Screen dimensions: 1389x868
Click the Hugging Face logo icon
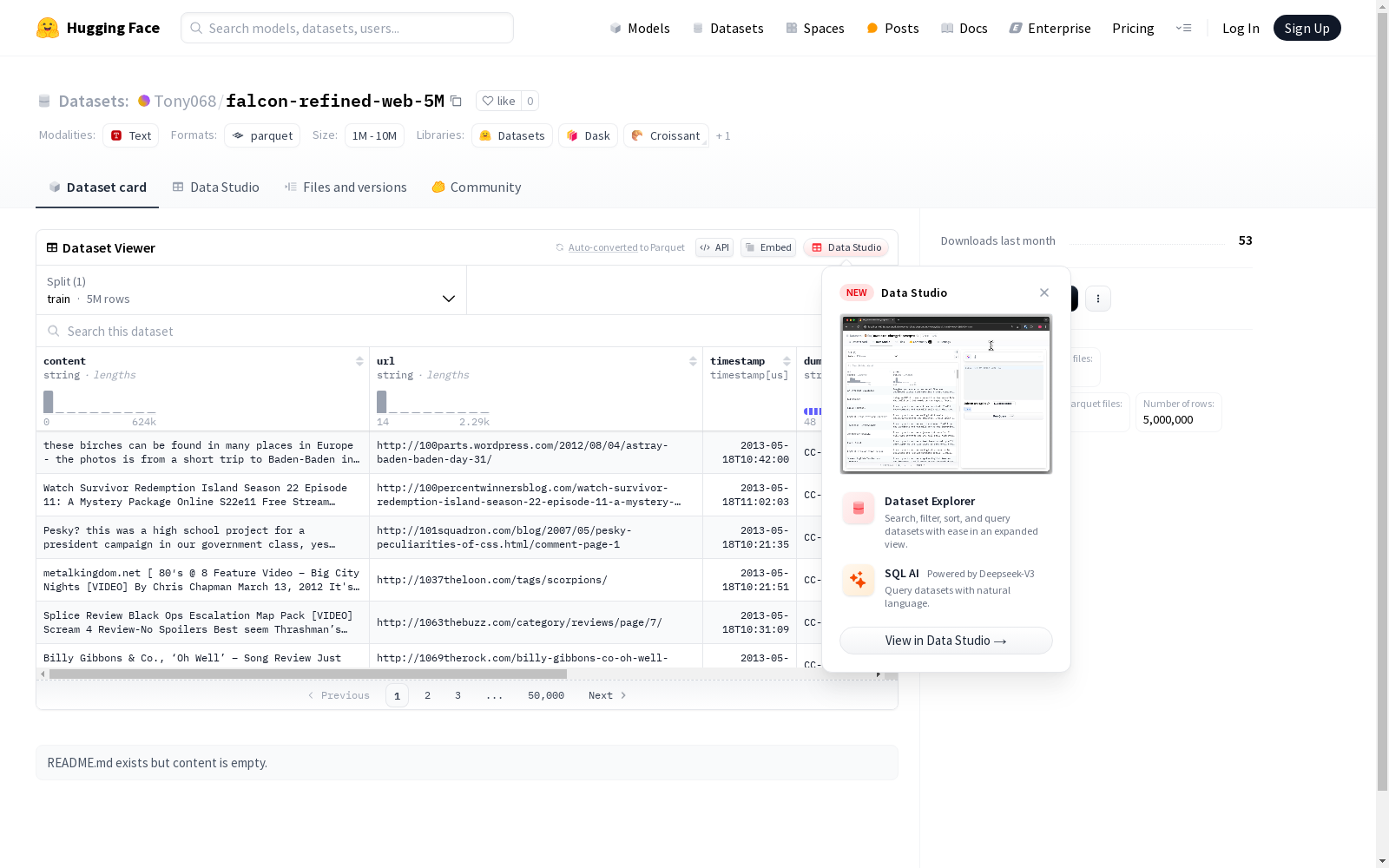(48, 28)
